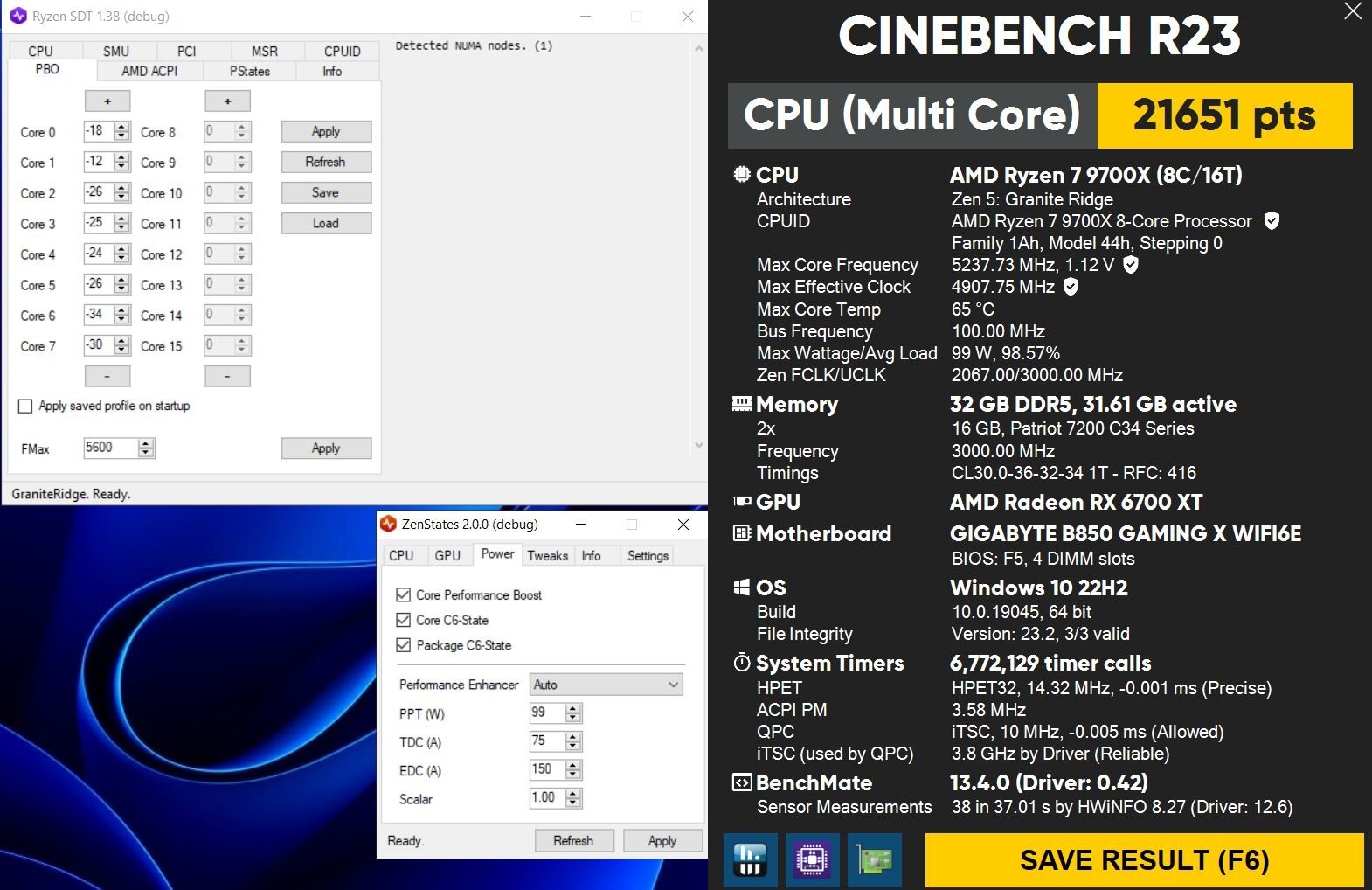Load a saved PBO profile
The width and height of the screenshot is (1372, 890).
(x=326, y=223)
